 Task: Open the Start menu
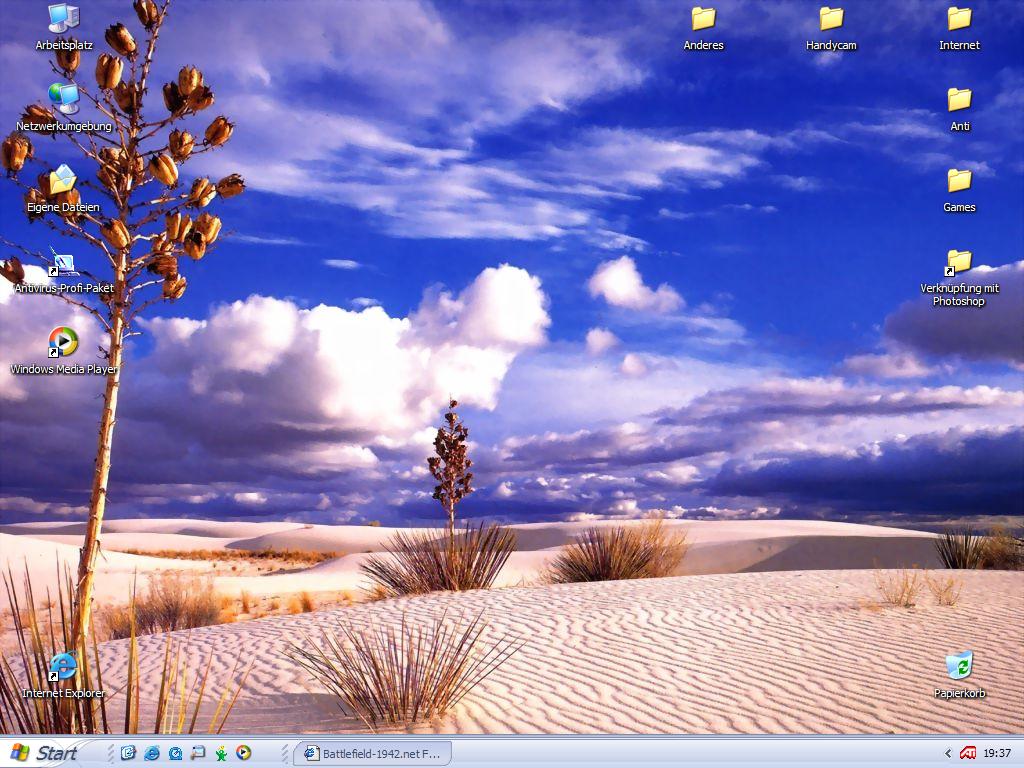click(x=44, y=753)
